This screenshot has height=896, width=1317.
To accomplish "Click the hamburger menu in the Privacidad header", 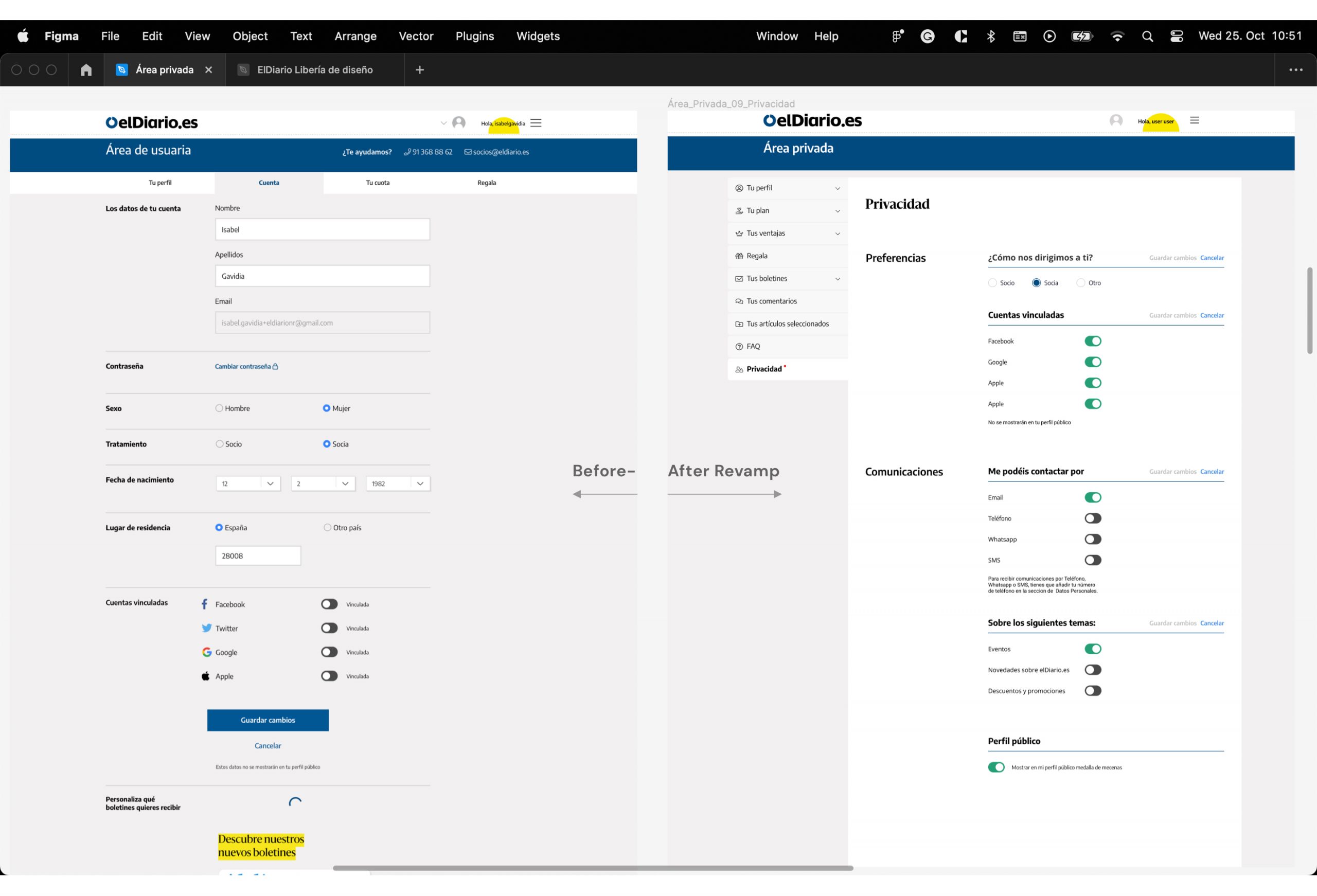I will click(1195, 120).
